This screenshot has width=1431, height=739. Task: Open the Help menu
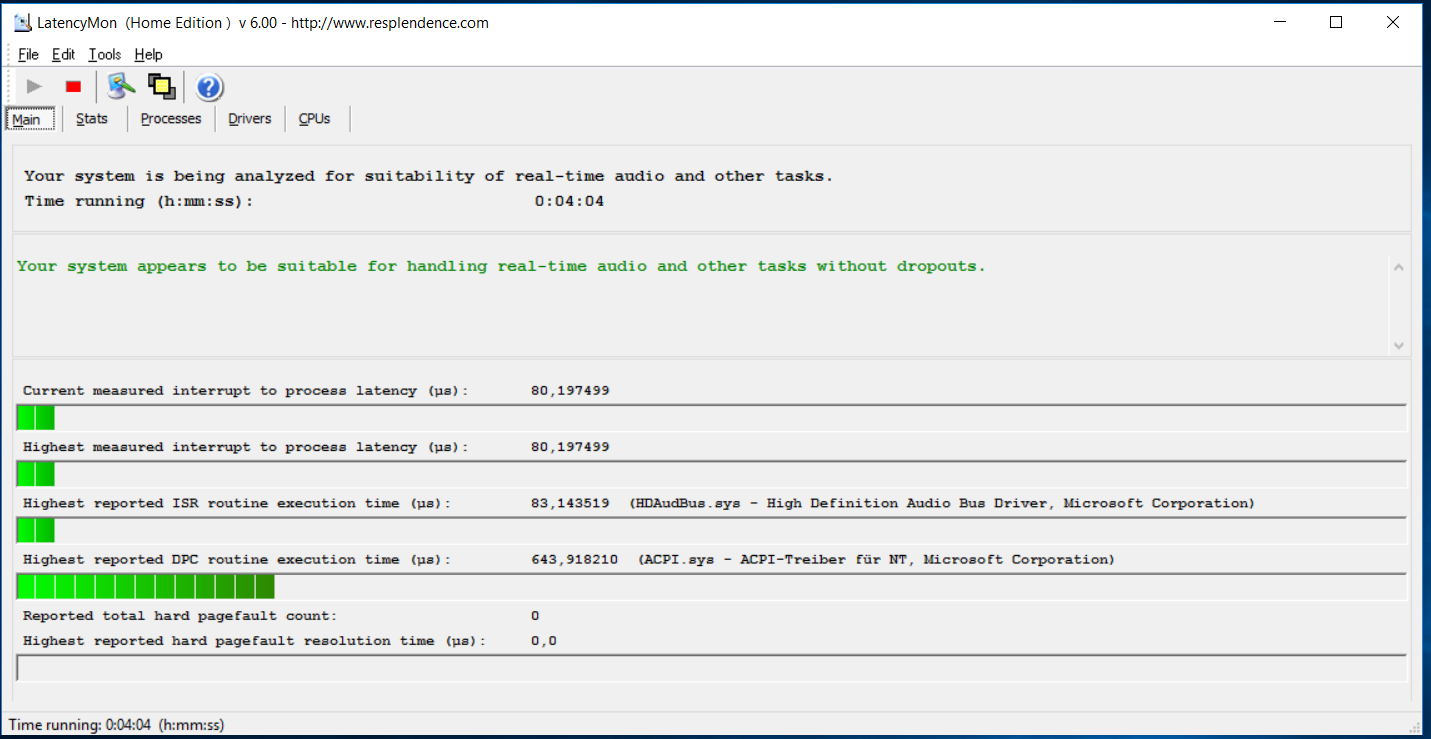[148, 55]
